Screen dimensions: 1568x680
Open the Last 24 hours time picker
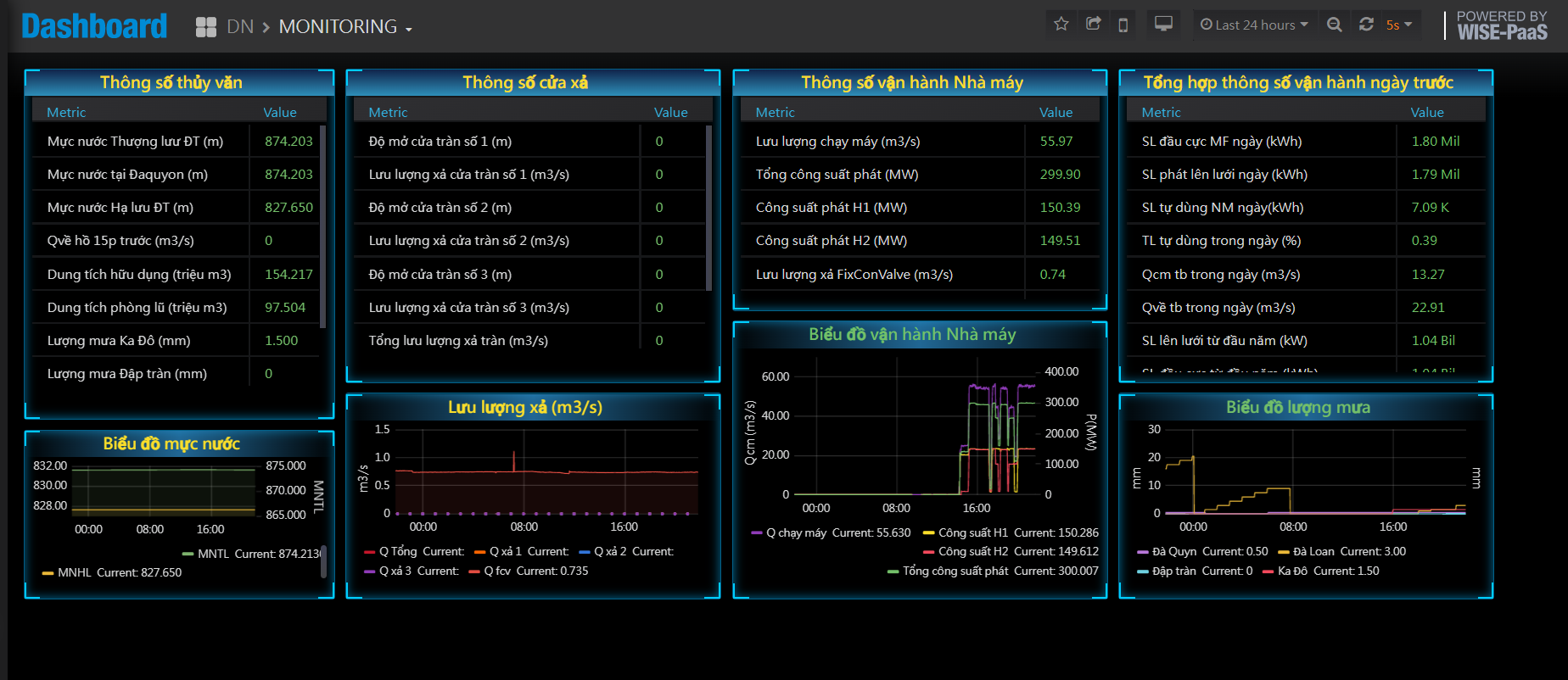pos(1254,25)
